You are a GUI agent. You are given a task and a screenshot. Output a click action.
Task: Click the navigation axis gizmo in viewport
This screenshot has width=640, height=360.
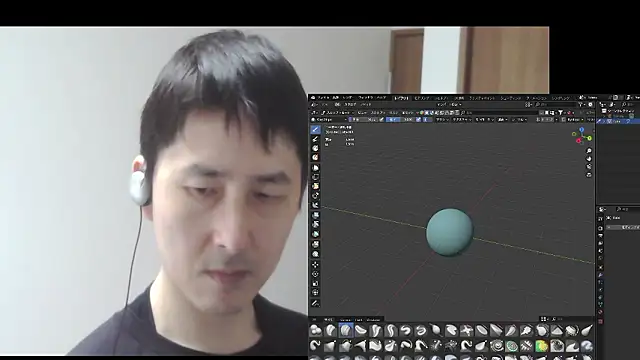582,135
